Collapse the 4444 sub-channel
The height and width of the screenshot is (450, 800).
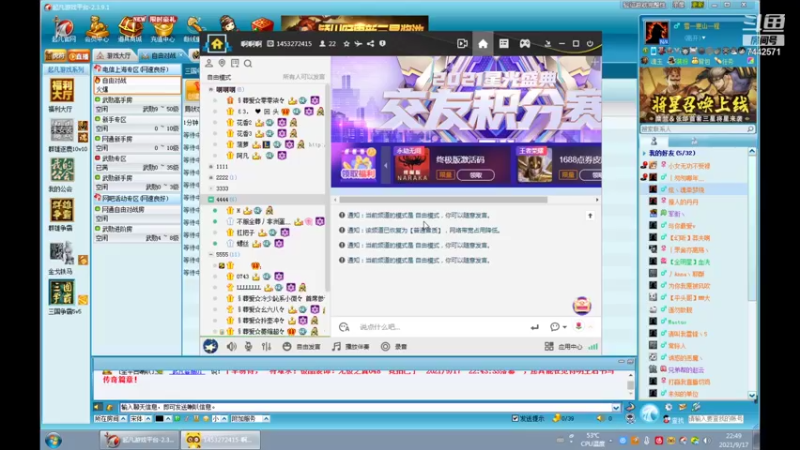tap(211, 199)
